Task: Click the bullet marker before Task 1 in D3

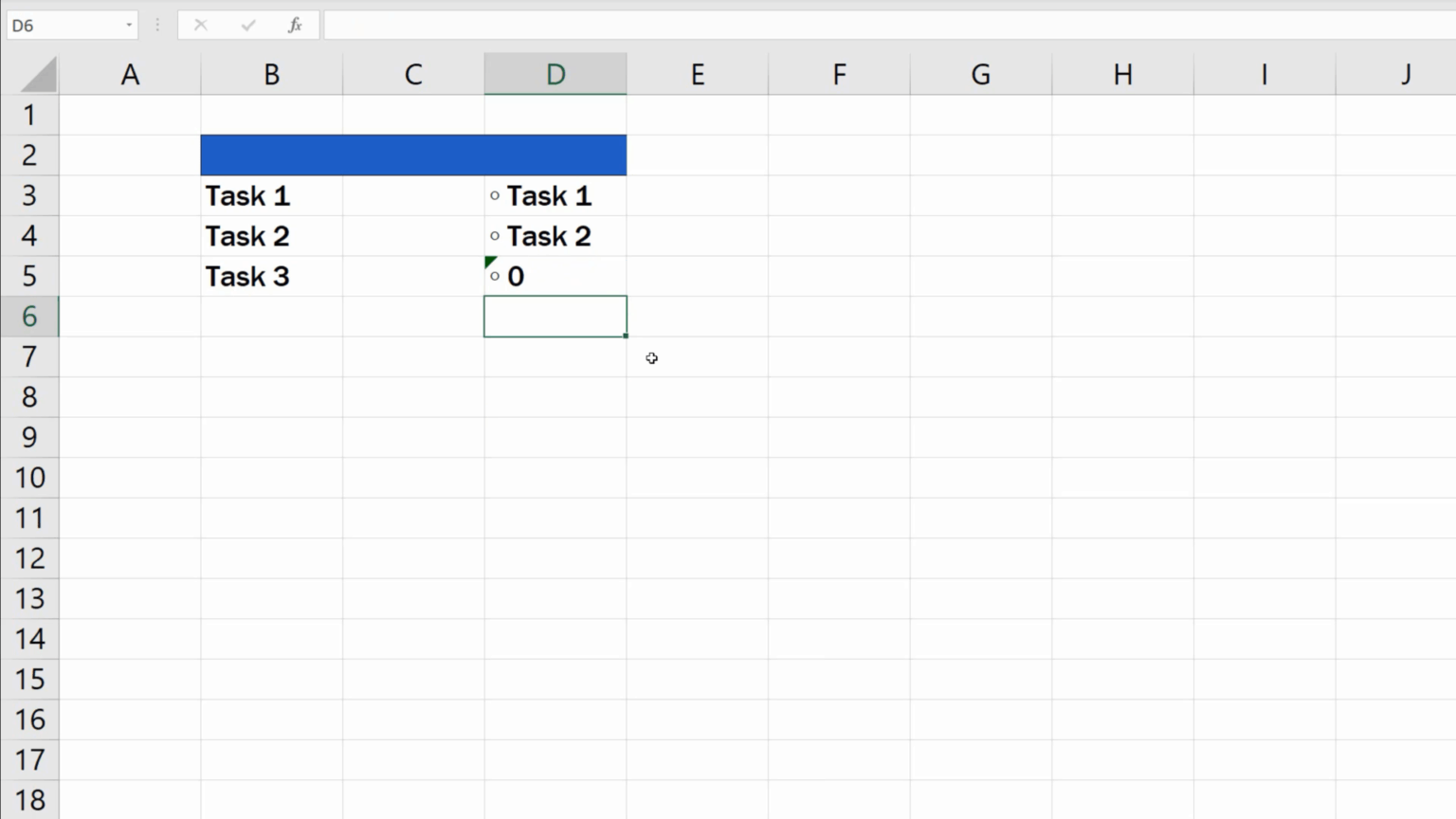Action: pyautogui.click(x=495, y=195)
